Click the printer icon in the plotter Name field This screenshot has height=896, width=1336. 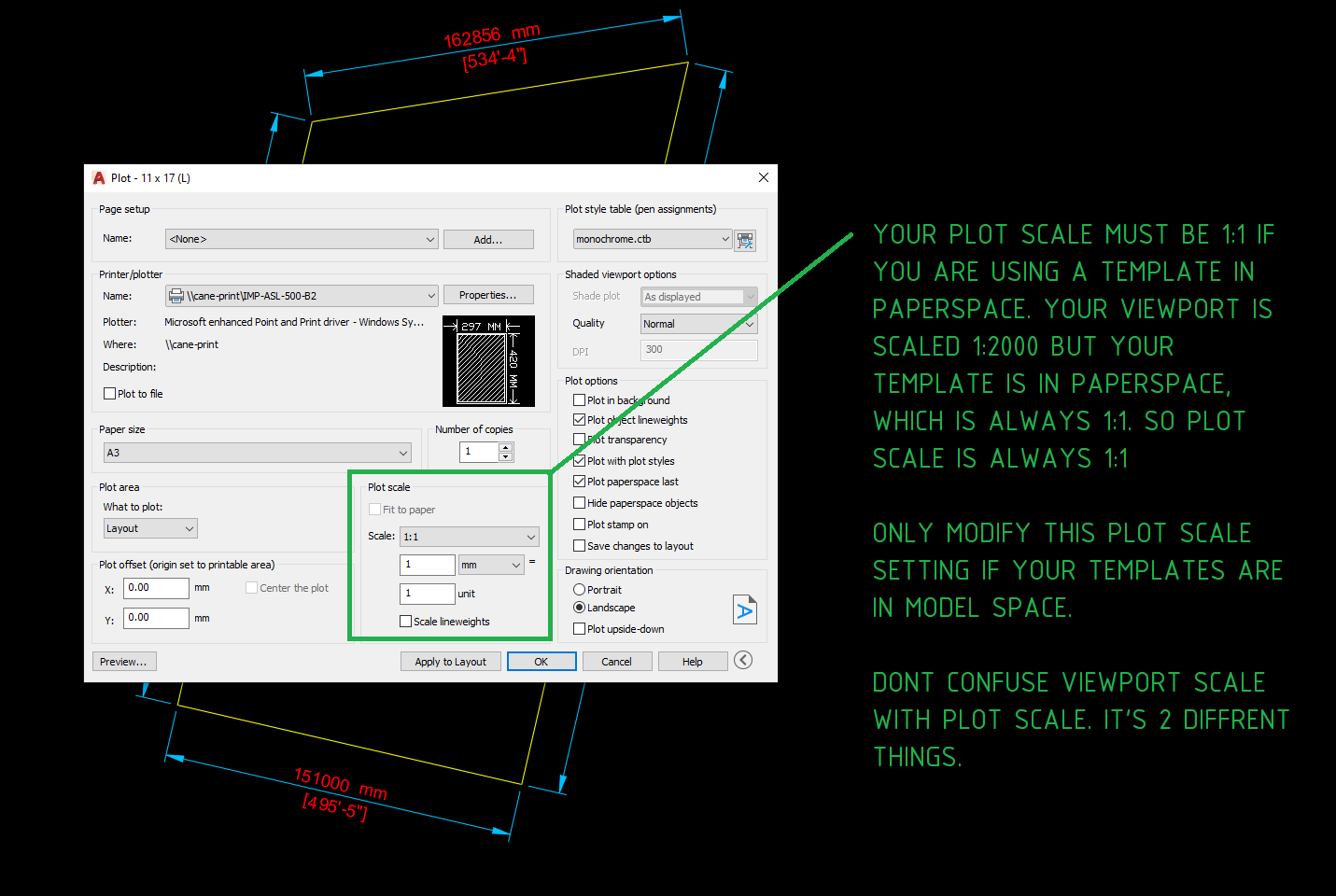tap(177, 295)
